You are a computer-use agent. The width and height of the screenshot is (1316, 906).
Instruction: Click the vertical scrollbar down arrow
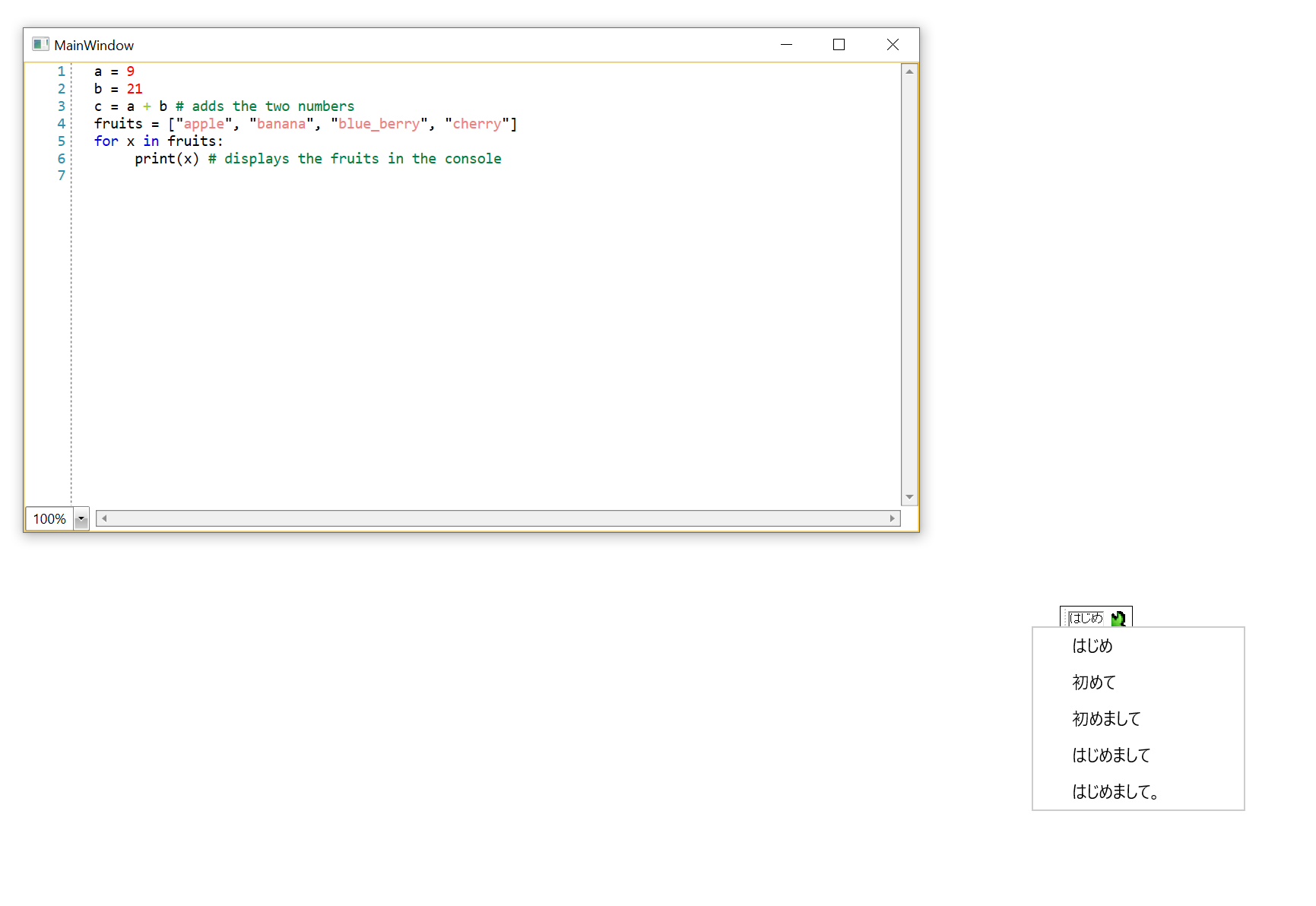pos(909,497)
